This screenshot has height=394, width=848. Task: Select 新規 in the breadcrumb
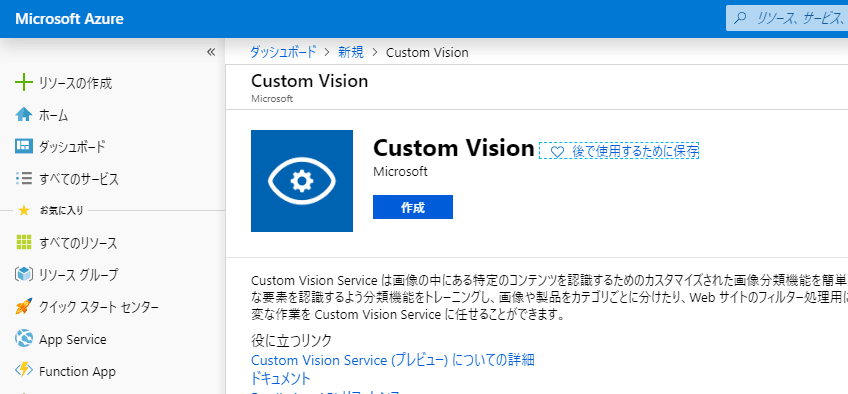tap(351, 52)
